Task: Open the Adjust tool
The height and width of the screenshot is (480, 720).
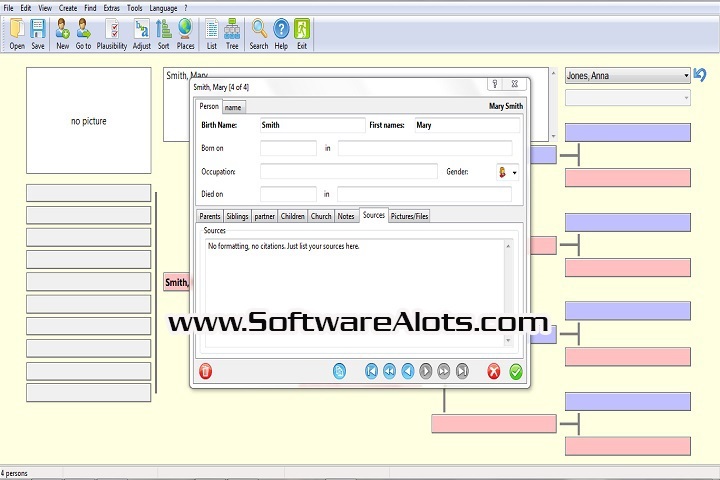Action: point(141,34)
